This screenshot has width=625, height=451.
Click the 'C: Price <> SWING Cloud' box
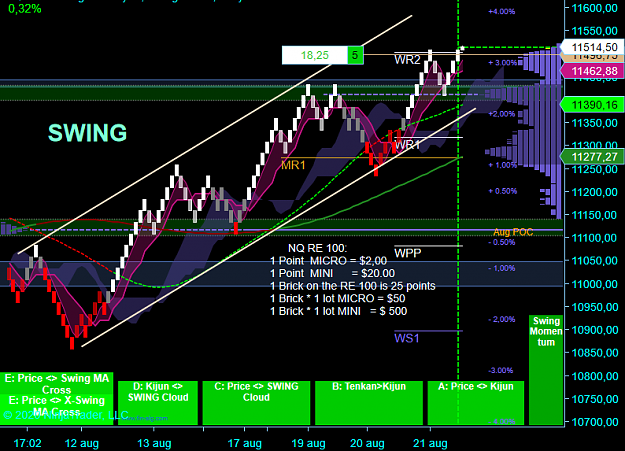(256, 403)
